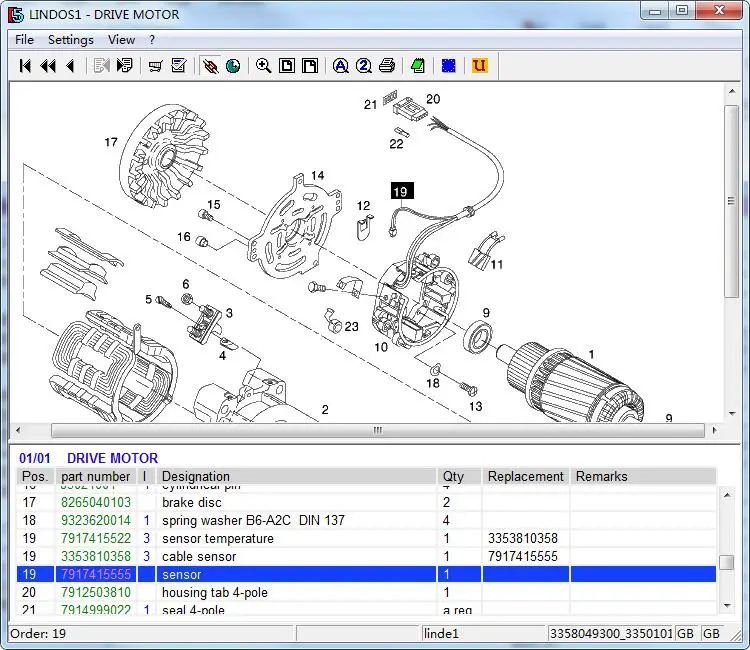Select the 'brake disc' designation

(x=192, y=503)
